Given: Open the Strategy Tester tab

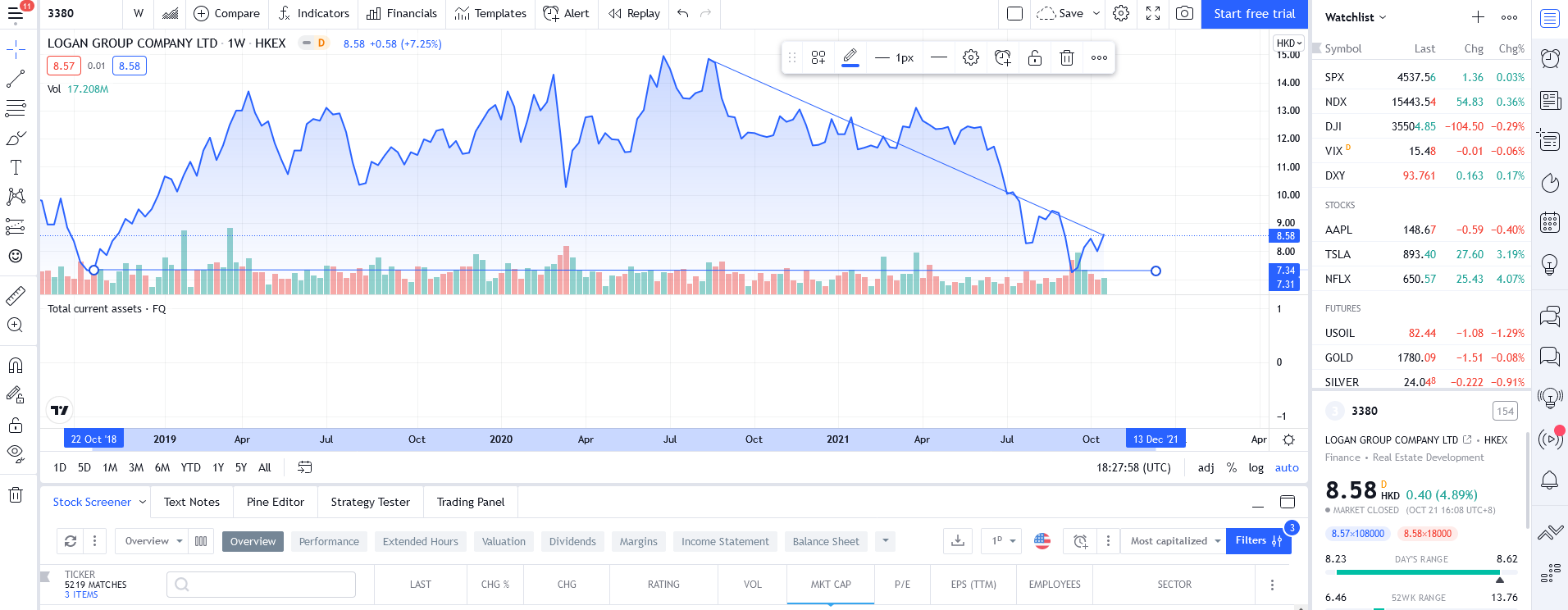Looking at the screenshot, I should [x=370, y=502].
